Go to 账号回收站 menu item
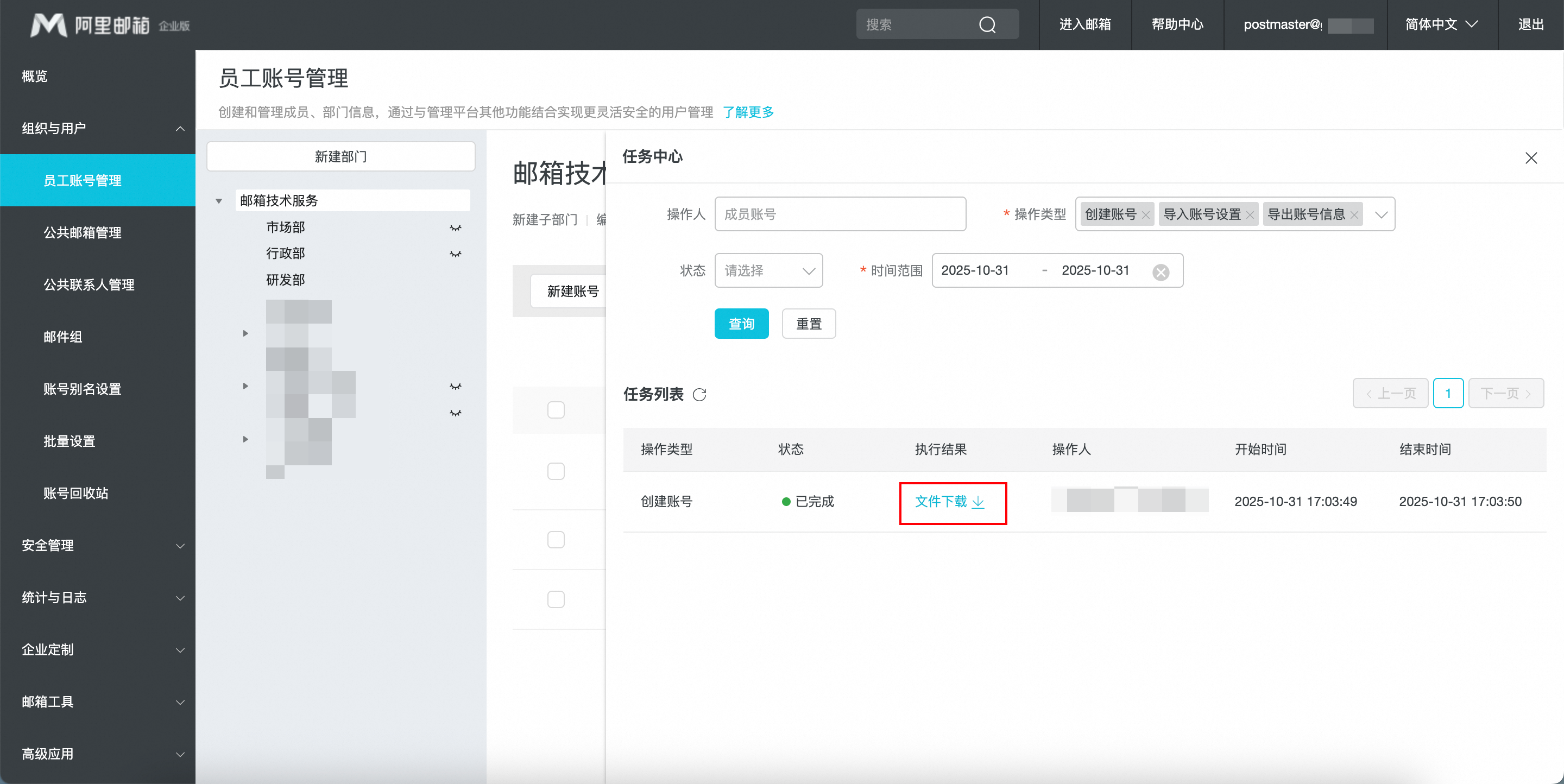This screenshot has height=784, width=1564. [x=76, y=493]
